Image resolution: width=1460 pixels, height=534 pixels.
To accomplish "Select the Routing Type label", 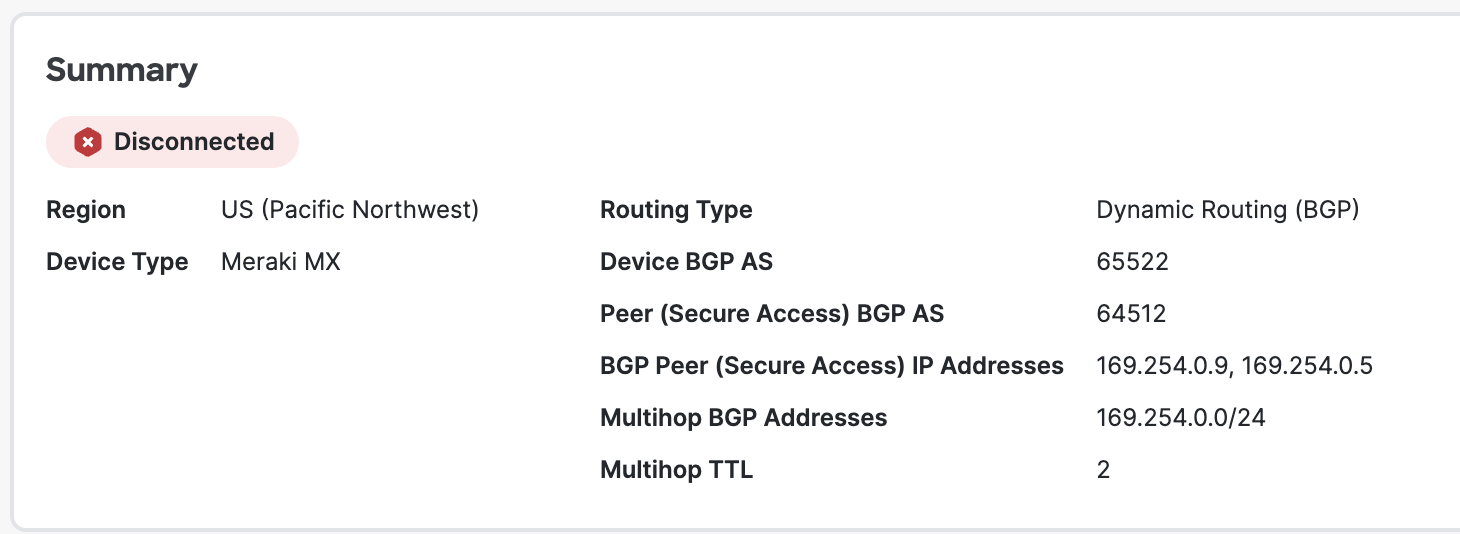I will click(676, 210).
